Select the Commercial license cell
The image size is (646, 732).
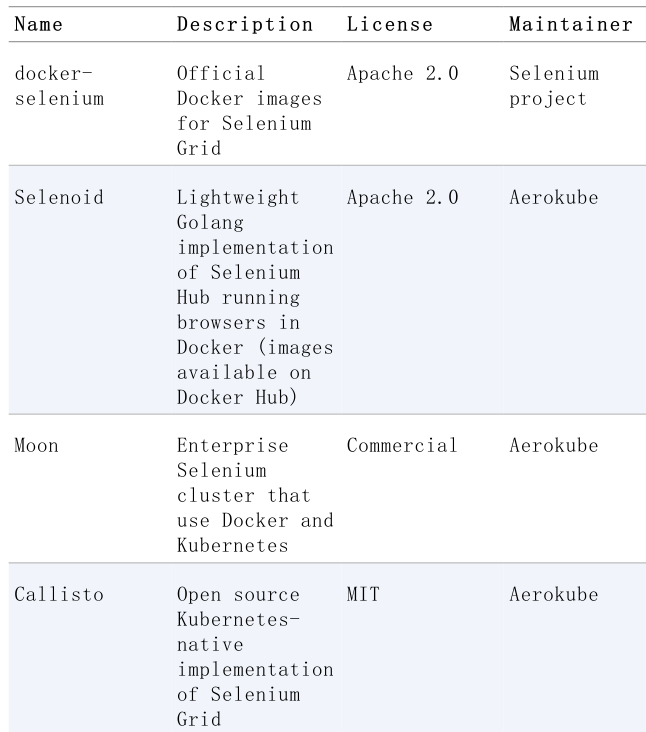click(x=402, y=445)
